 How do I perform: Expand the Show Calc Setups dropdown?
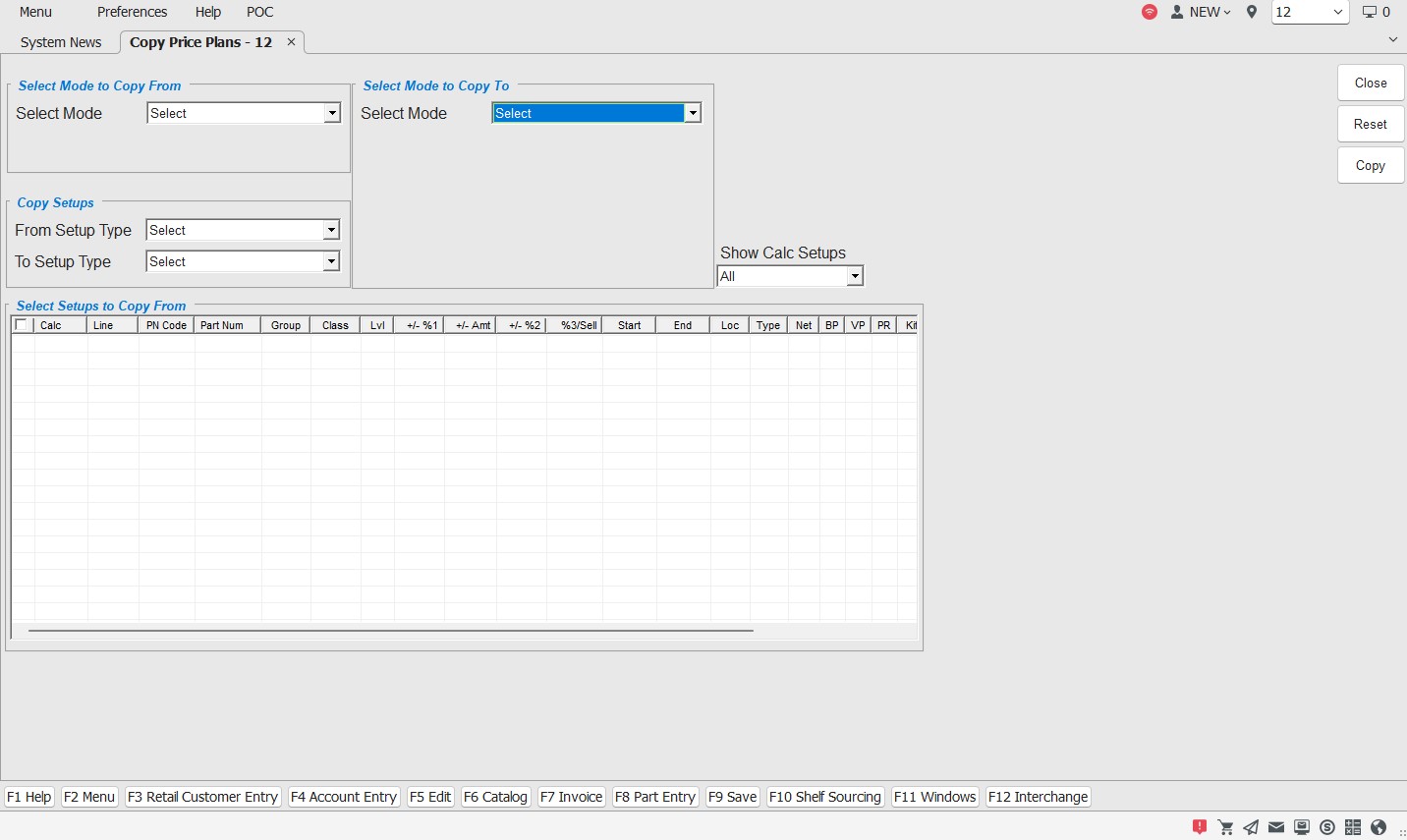click(x=855, y=277)
